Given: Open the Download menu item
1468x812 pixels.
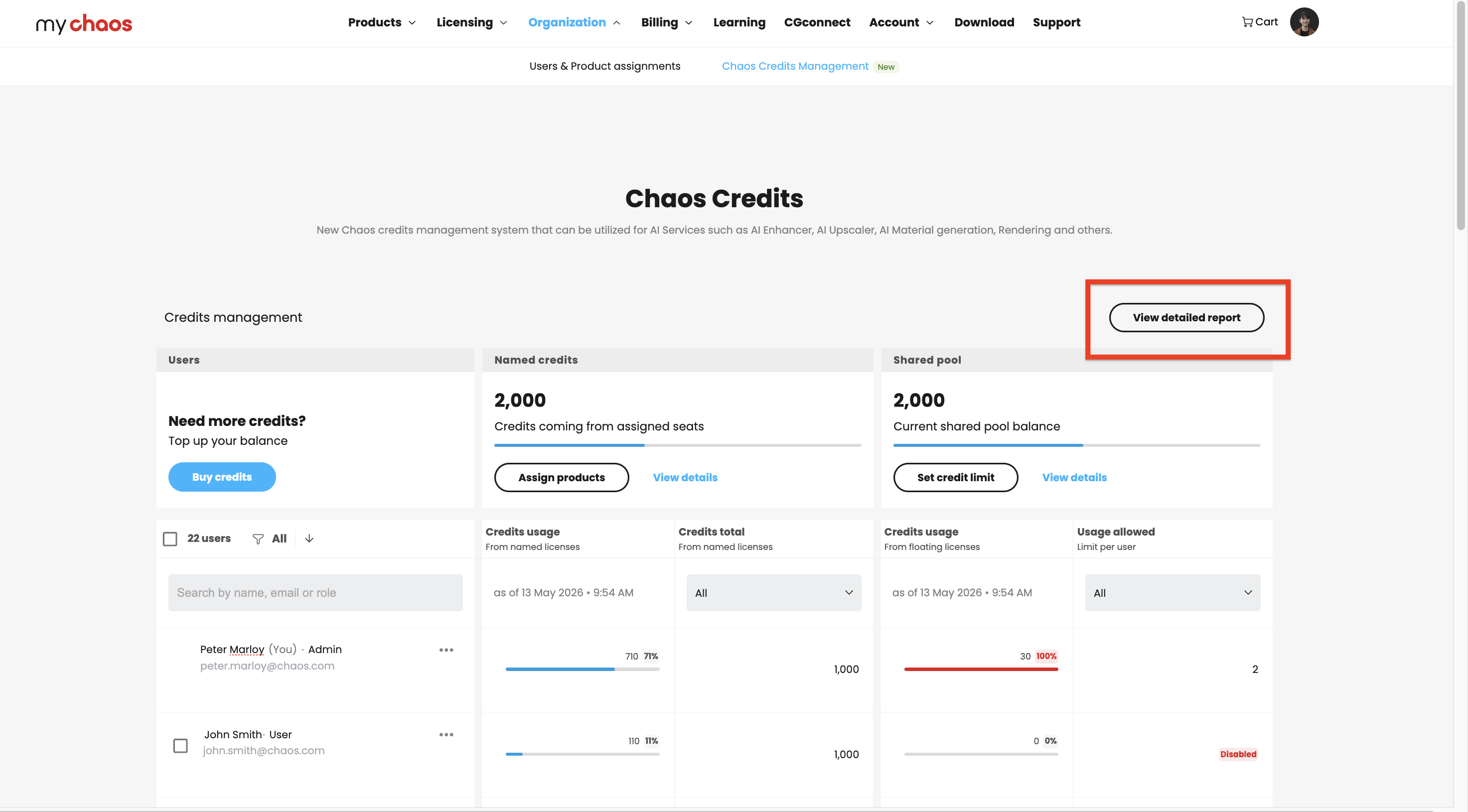Looking at the screenshot, I should [x=984, y=22].
